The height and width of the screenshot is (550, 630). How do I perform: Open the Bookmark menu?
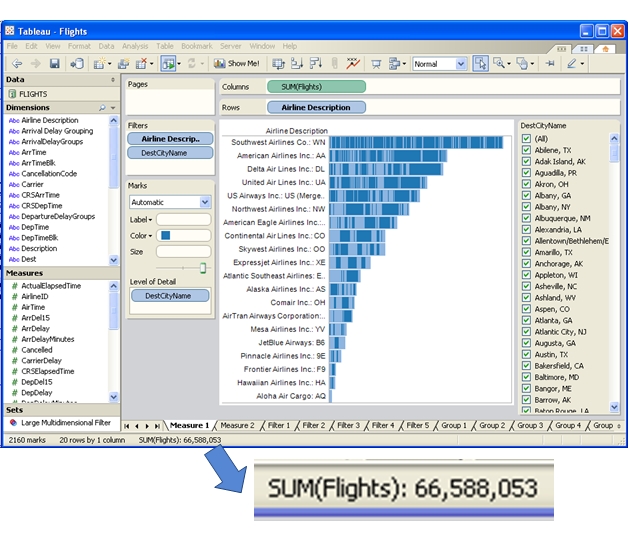(x=196, y=46)
